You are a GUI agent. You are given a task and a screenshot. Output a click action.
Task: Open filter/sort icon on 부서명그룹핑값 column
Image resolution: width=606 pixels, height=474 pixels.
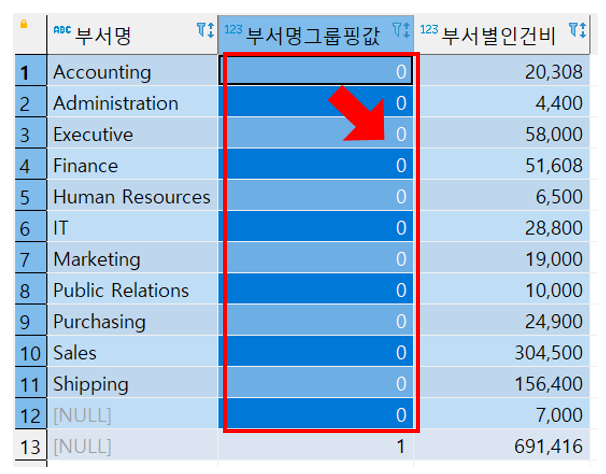pyautogui.click(x=401, y=30)
